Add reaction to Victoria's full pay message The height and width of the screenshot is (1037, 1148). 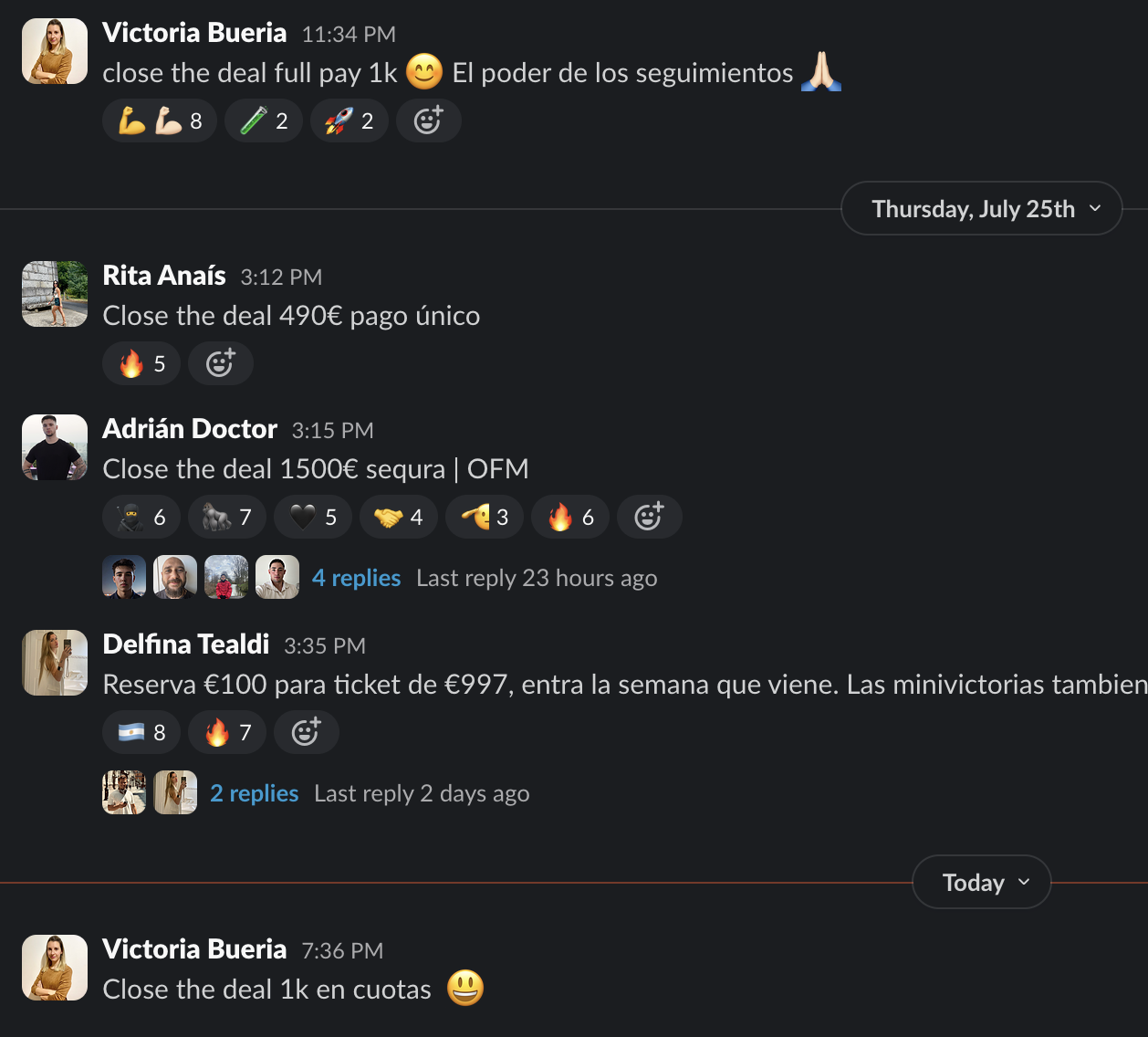pyautogui.click(x=428, y=120)
